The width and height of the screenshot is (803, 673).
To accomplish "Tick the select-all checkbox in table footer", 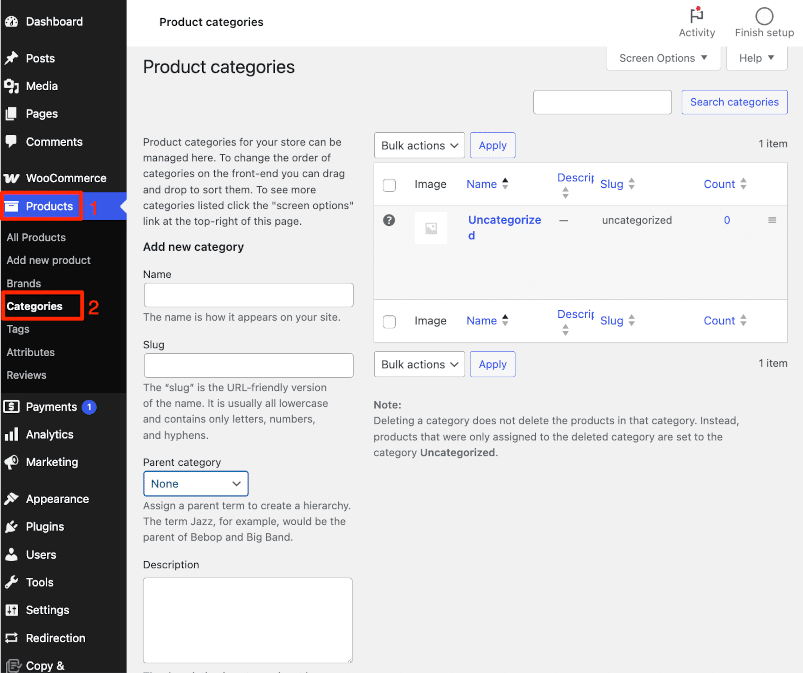I will (389, 322).
